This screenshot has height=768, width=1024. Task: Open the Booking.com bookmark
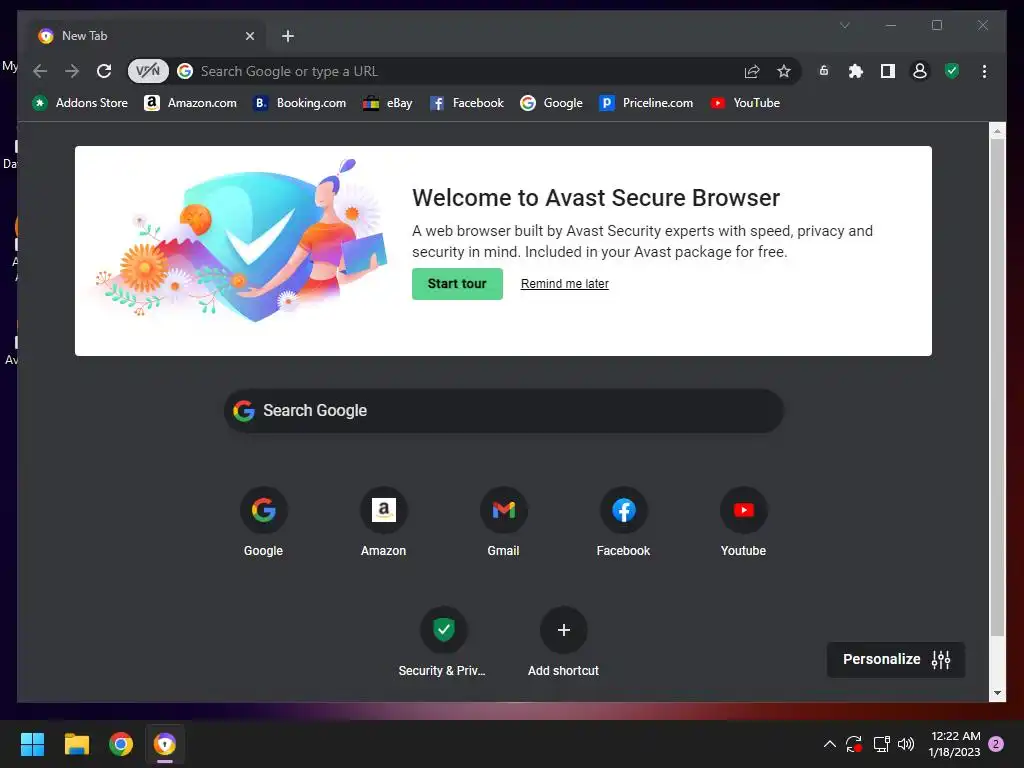[x=300, y=103]
